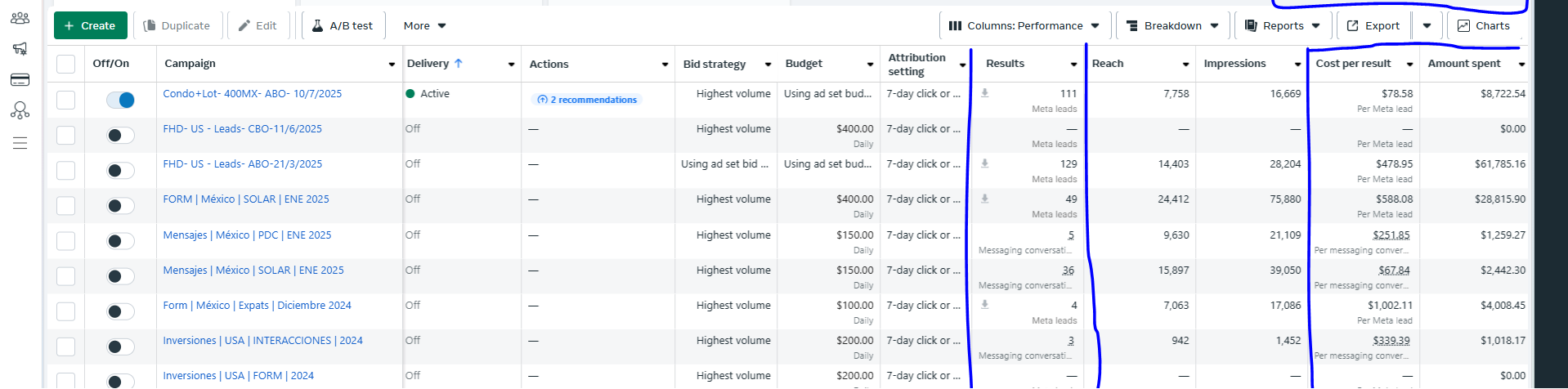Open Charts view
Image resolution: width=1568 pixels, height=389 pixels.
click(1484, 26)
